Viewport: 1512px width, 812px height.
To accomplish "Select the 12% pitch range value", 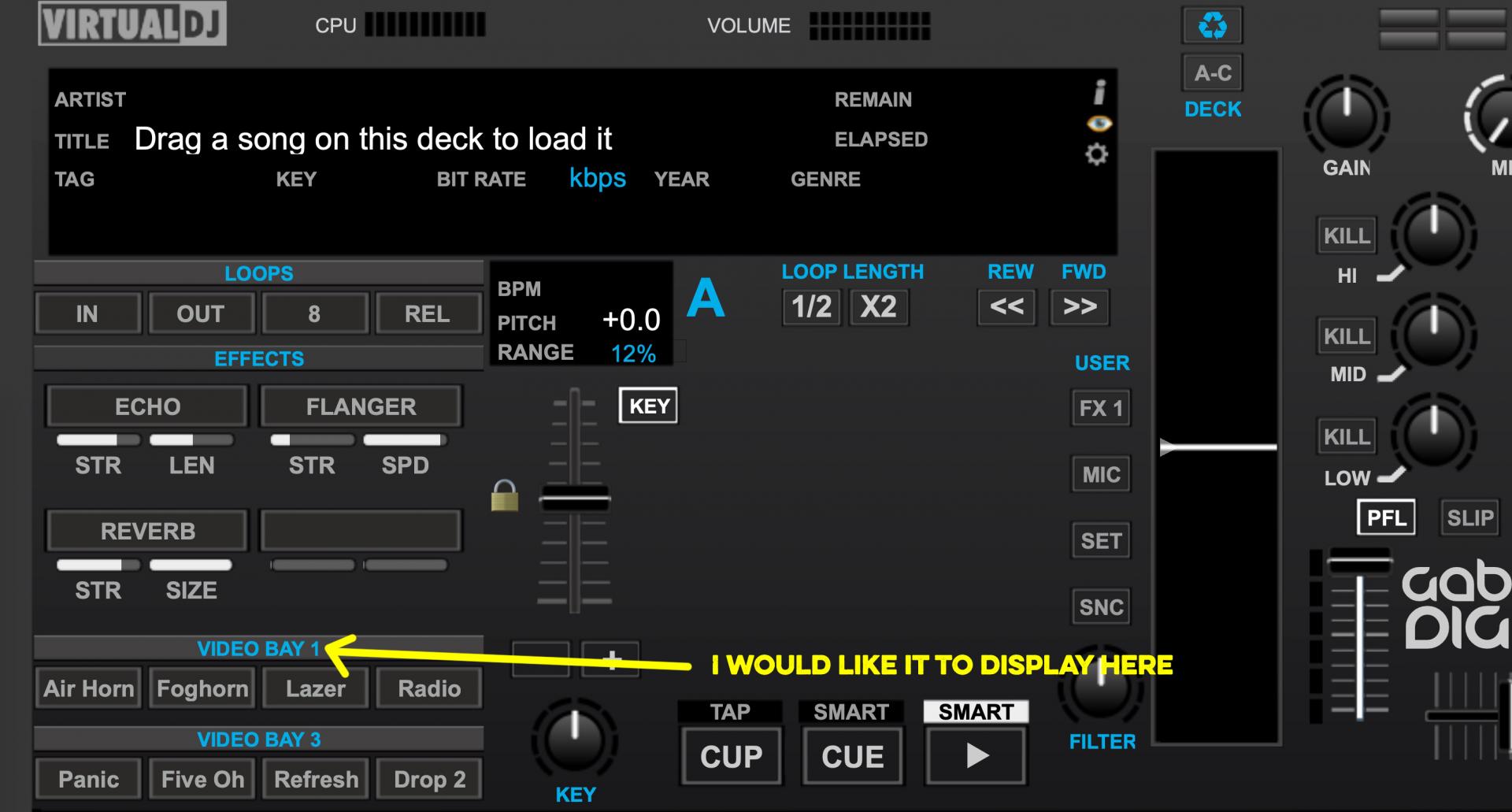I will (633, 354).
